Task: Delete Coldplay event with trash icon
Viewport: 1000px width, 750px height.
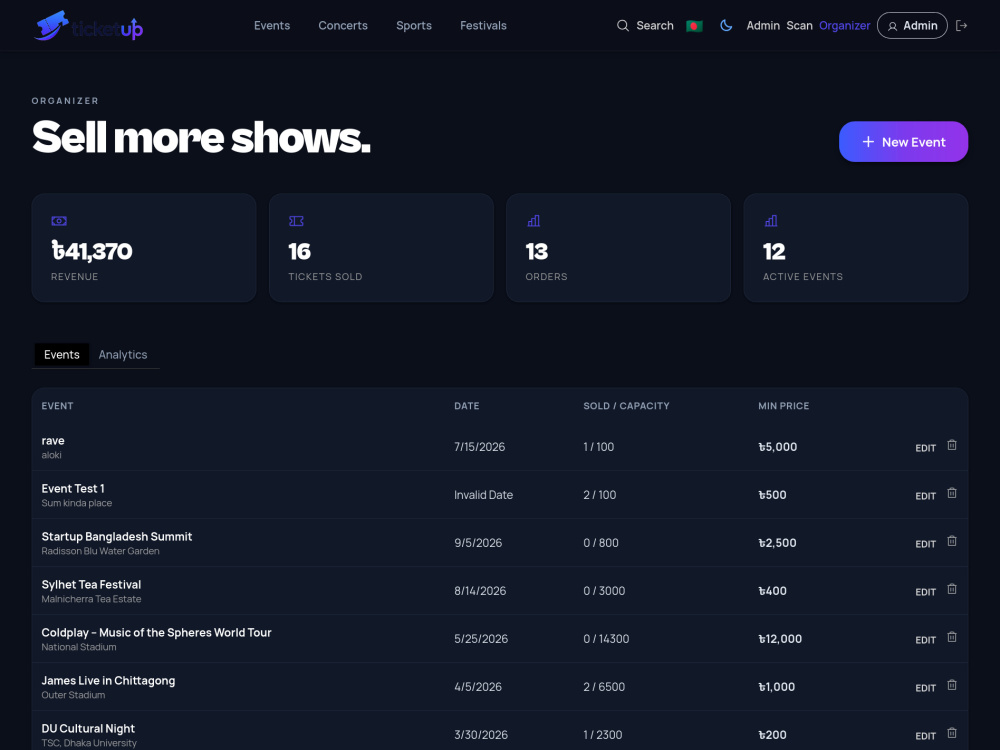Action: tap(952, 637)
